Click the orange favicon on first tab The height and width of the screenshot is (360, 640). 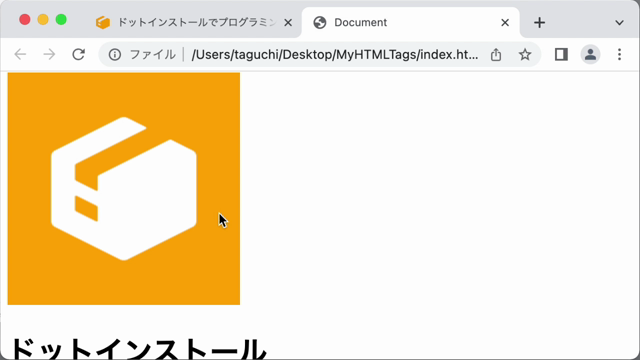click(x=103, y=22)
